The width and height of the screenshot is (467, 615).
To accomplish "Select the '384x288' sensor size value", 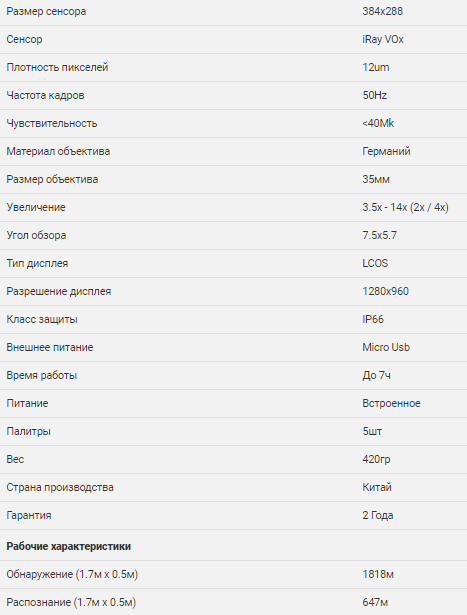I will 382,11.
